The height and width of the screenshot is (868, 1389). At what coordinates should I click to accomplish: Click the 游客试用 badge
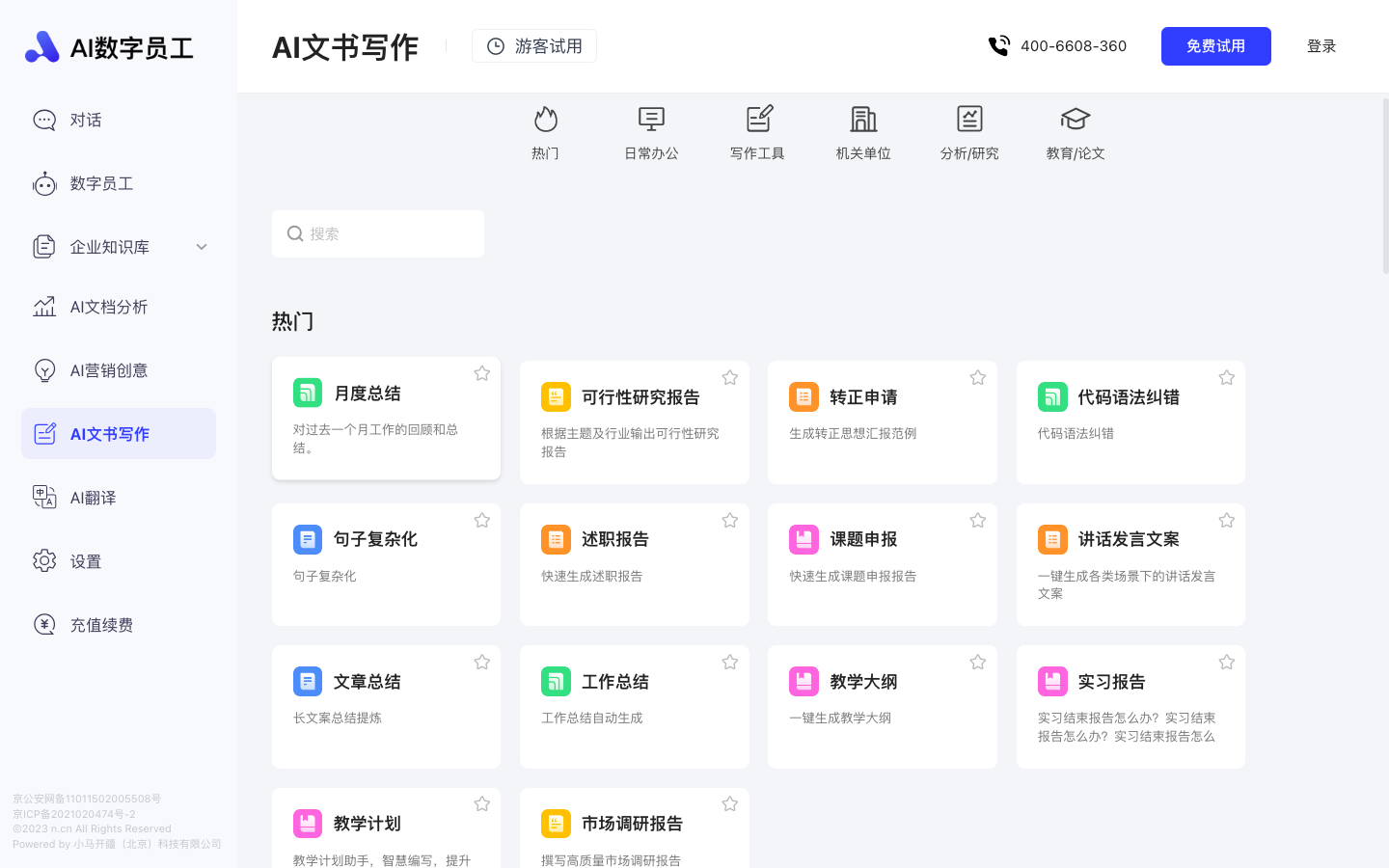tap(533, 45)
